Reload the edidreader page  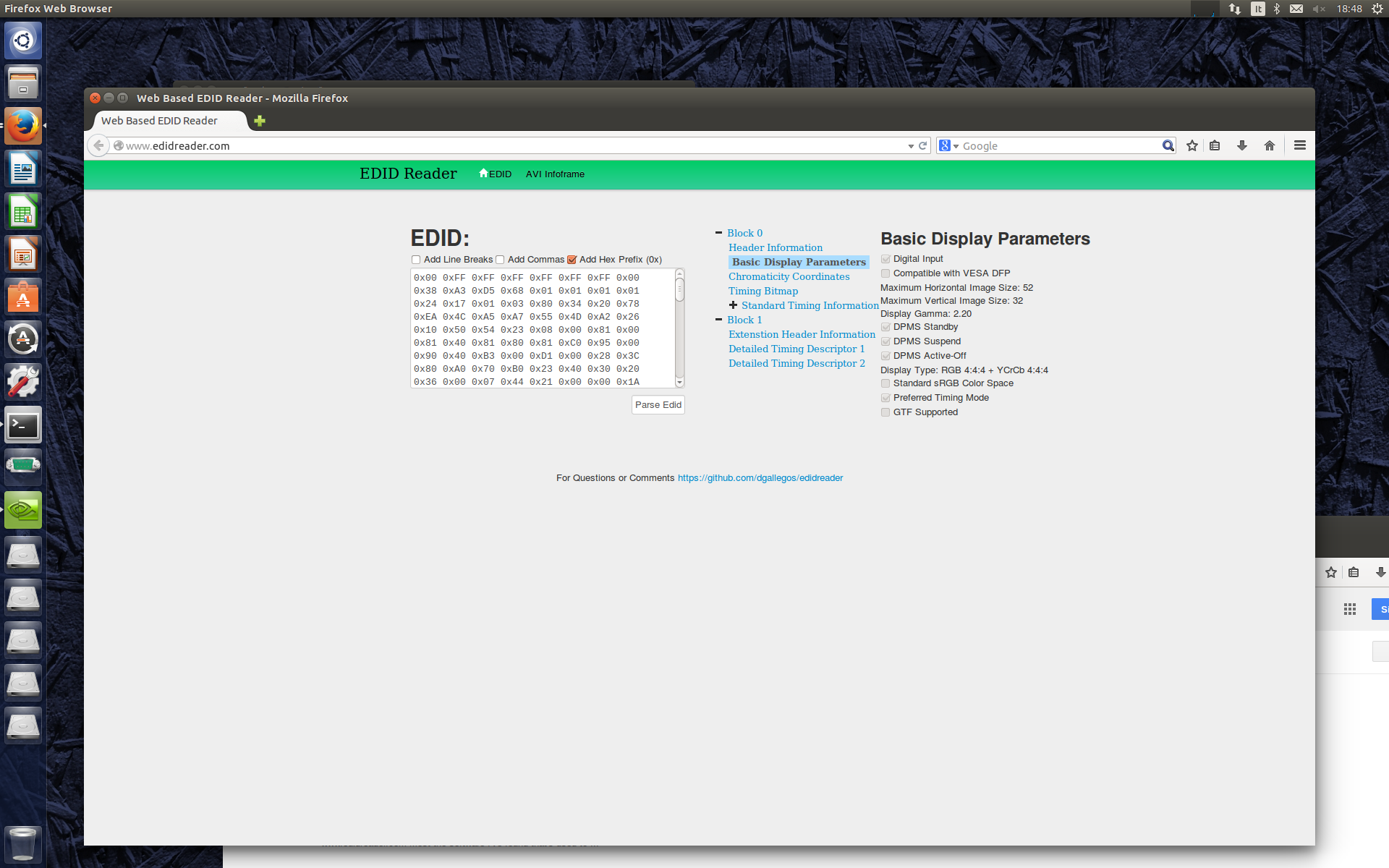pyautogui.click(x=922, y=145)
